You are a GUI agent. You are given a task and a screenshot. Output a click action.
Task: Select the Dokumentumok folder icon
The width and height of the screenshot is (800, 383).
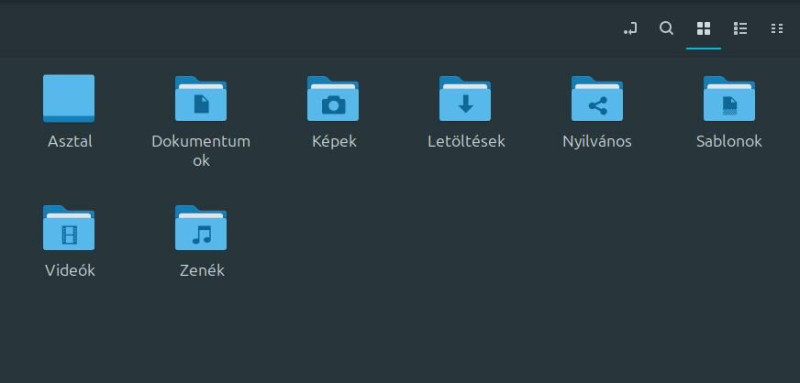pos(201,98)
